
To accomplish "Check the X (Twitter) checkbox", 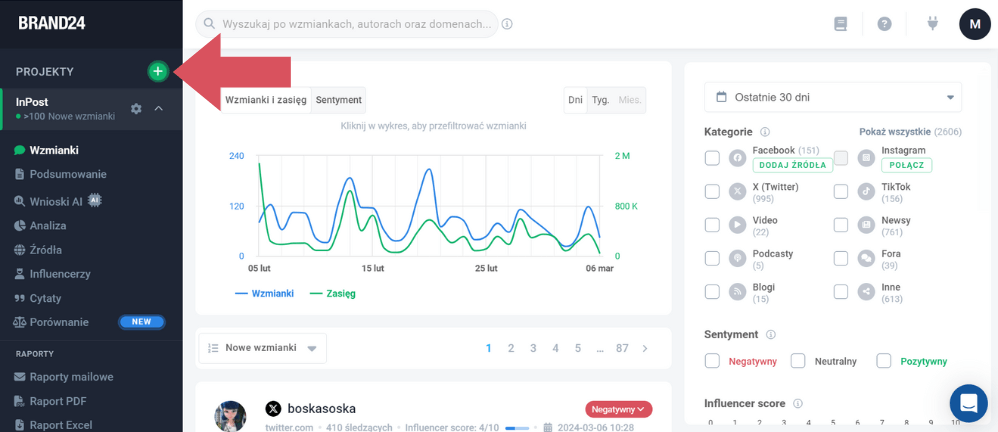I will (712, 191).
